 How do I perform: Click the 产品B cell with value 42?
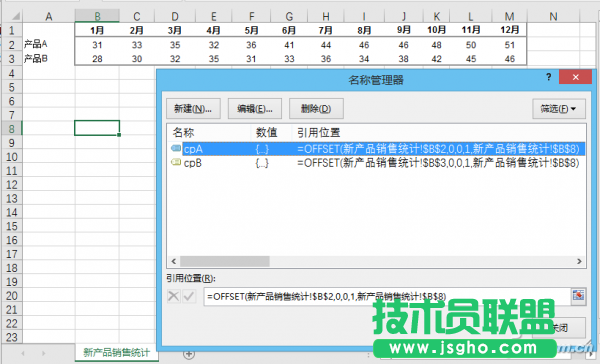[x=437, y=59]
